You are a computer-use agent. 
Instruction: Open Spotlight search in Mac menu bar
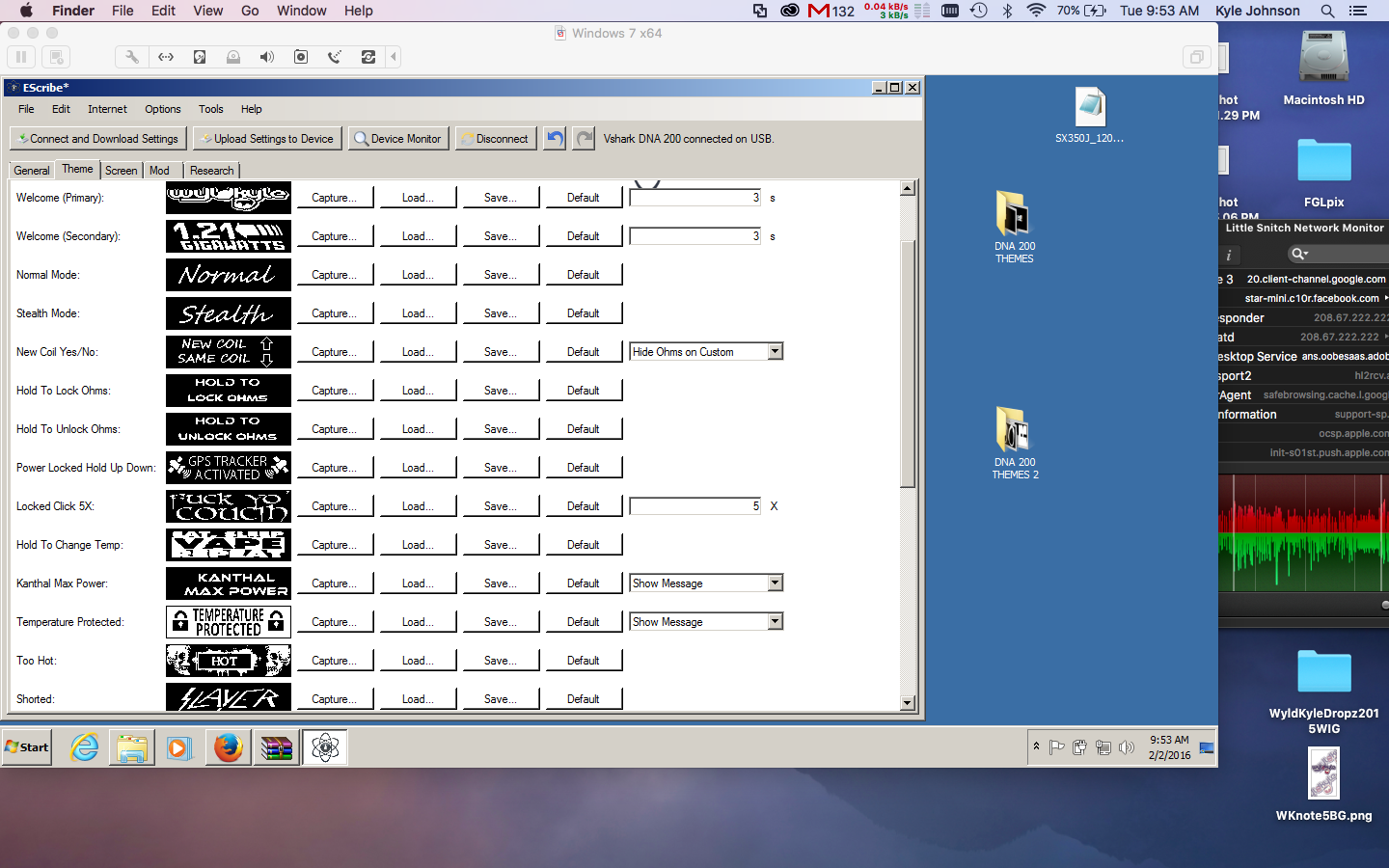1327,11
